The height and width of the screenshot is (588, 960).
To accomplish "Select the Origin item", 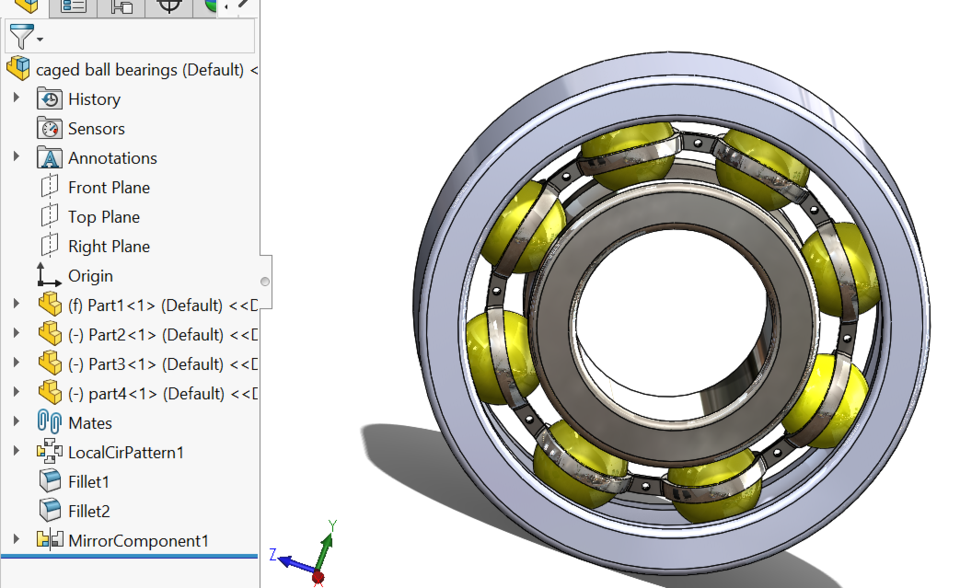I will [90, 275].
